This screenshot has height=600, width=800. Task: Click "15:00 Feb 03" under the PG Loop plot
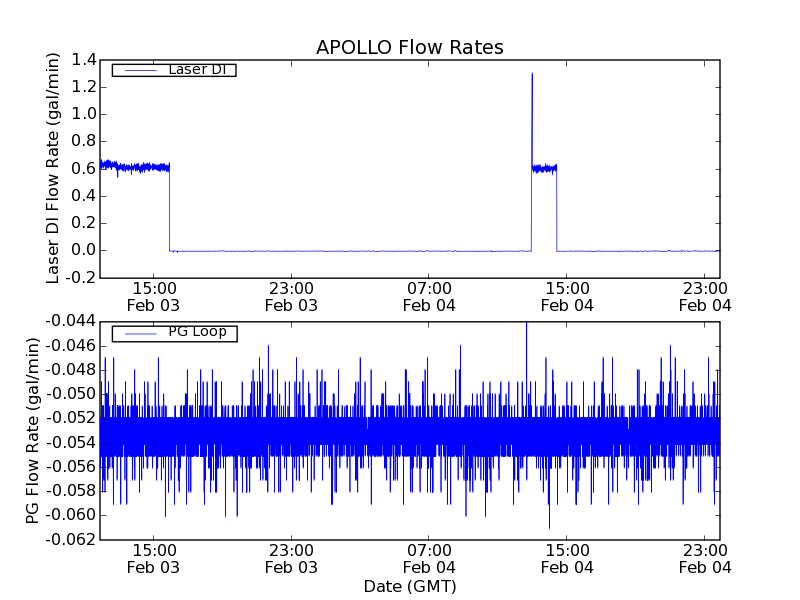pyautogui.click(x=153, y=559)
